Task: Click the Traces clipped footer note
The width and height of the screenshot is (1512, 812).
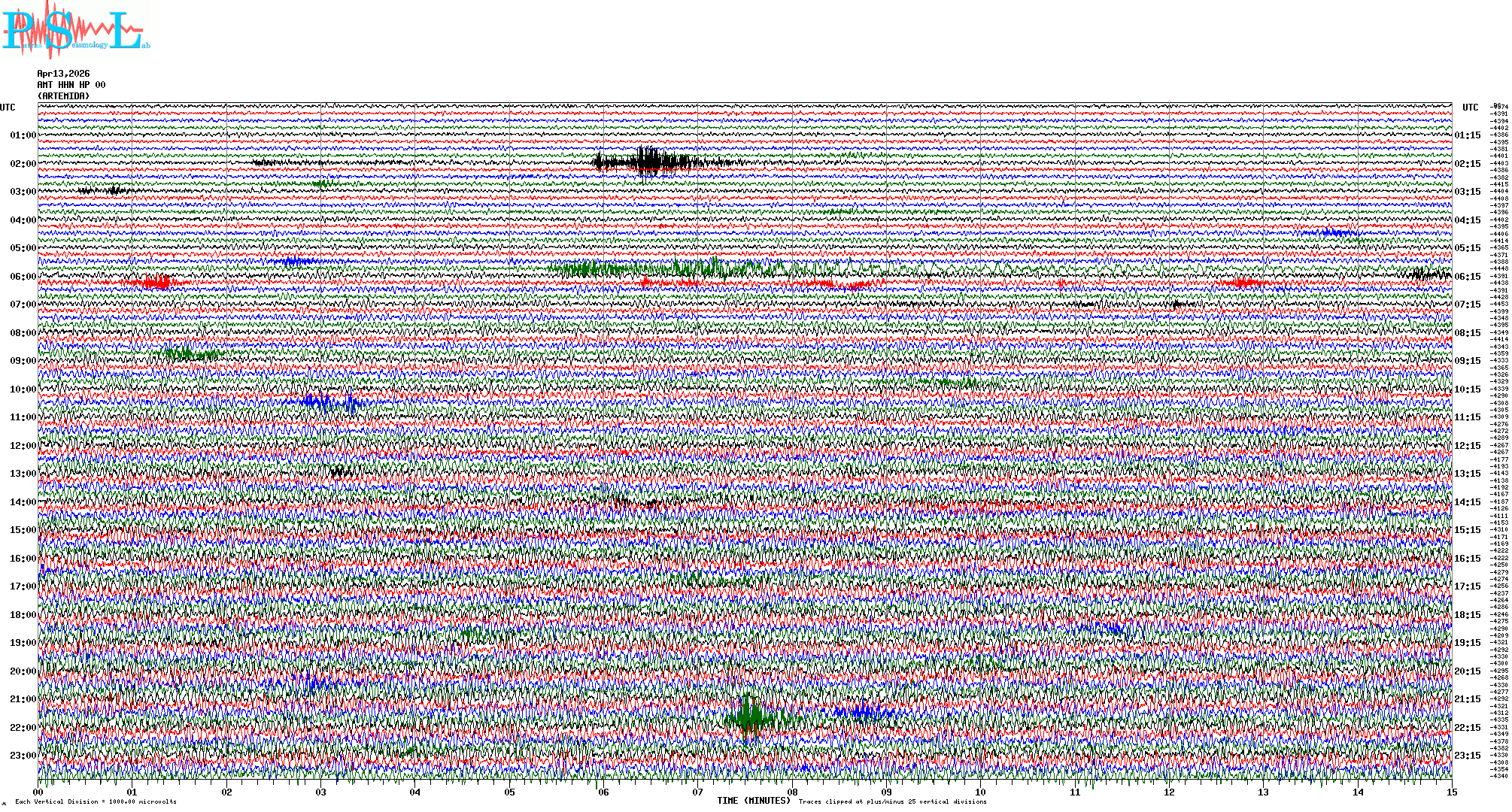Action: coord(892,802)
